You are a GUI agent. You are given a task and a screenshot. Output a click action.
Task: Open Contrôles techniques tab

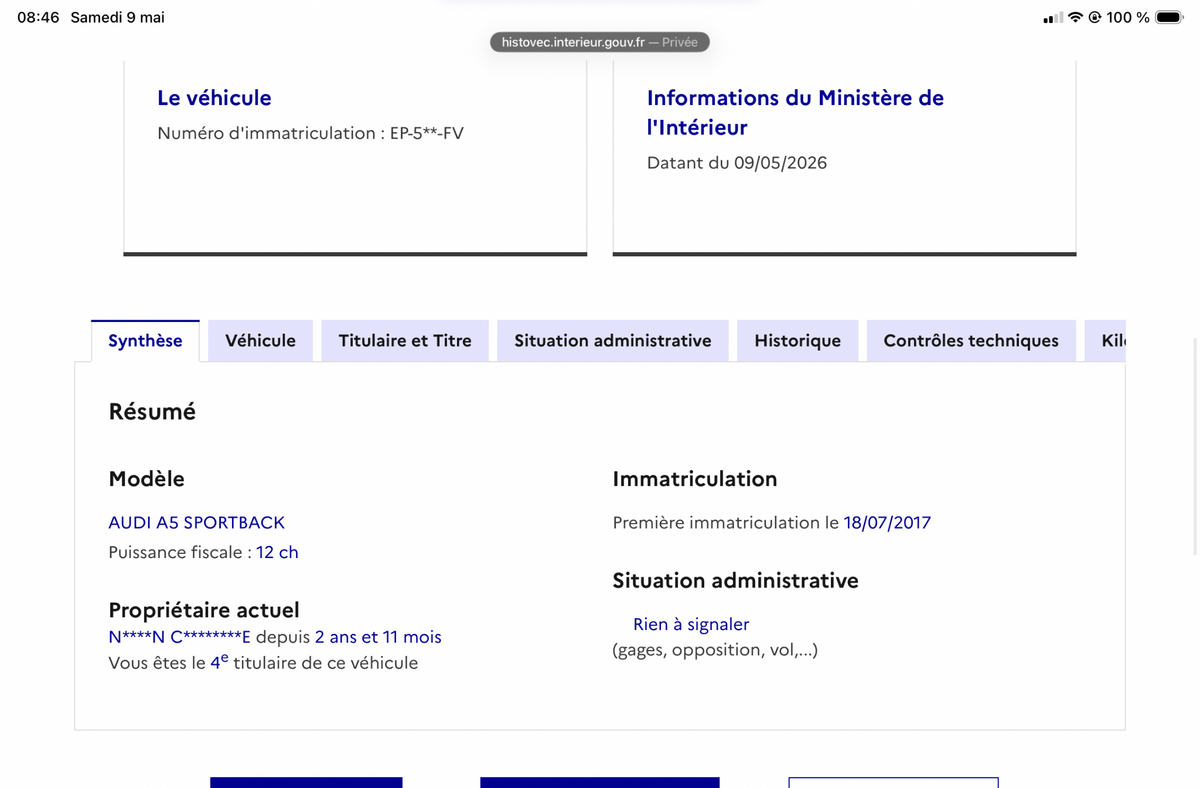pos(971,340)
